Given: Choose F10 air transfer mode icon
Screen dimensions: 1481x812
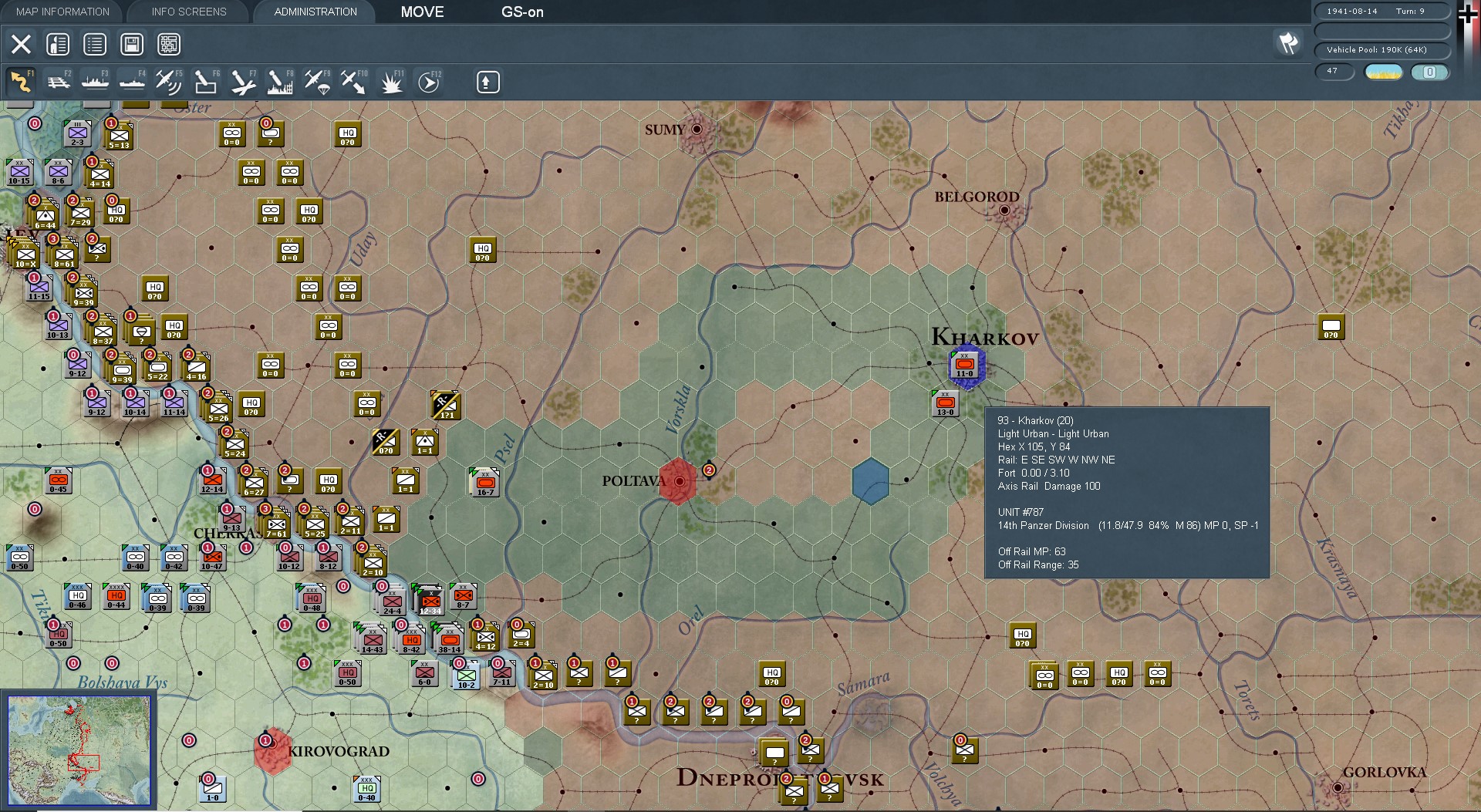Looking at the screenshot, I should click(354, 81).
